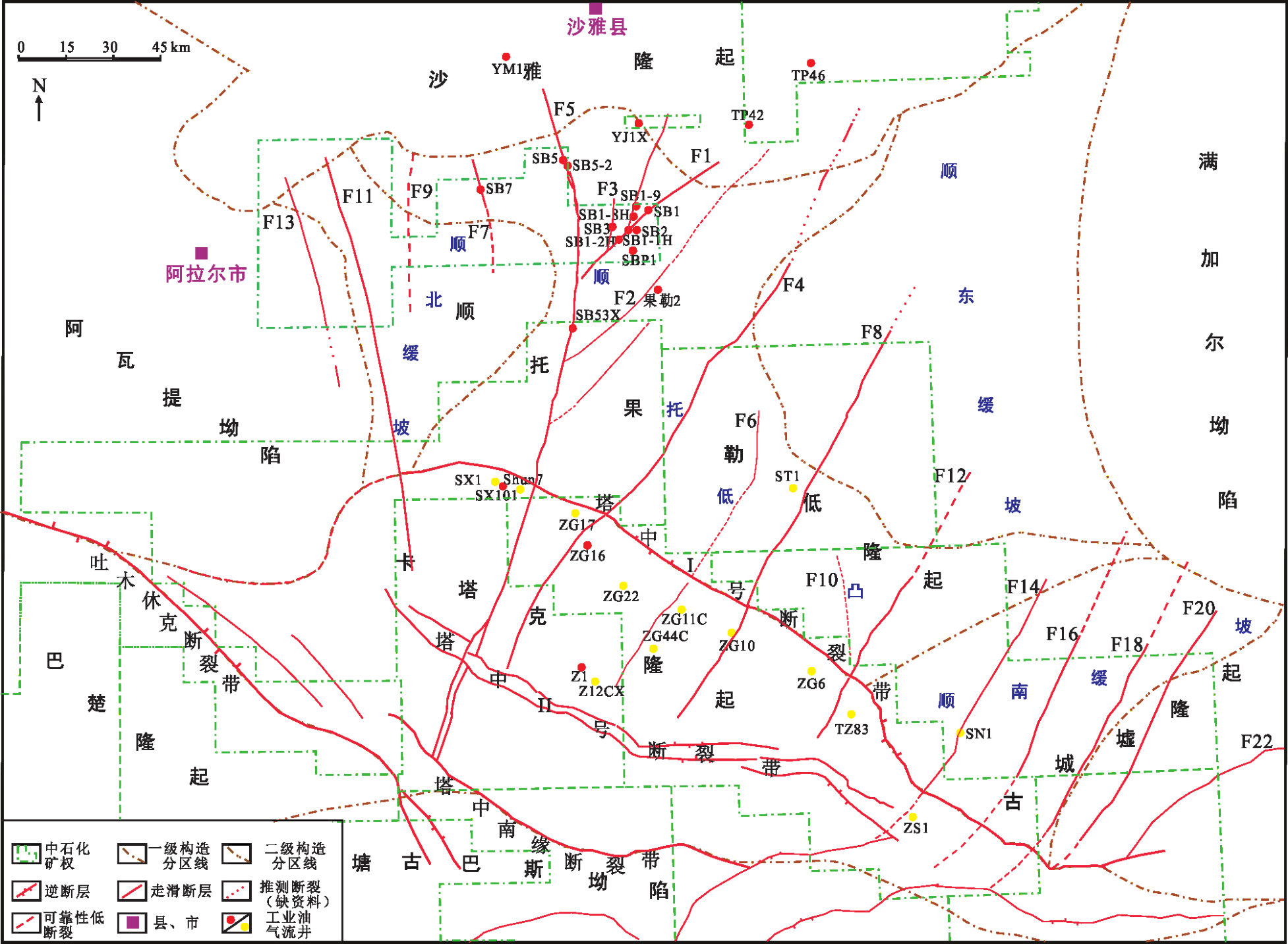Screen dimensions: 1288x944
Task: Click the Z12CX well label
Action: (601, 692)
